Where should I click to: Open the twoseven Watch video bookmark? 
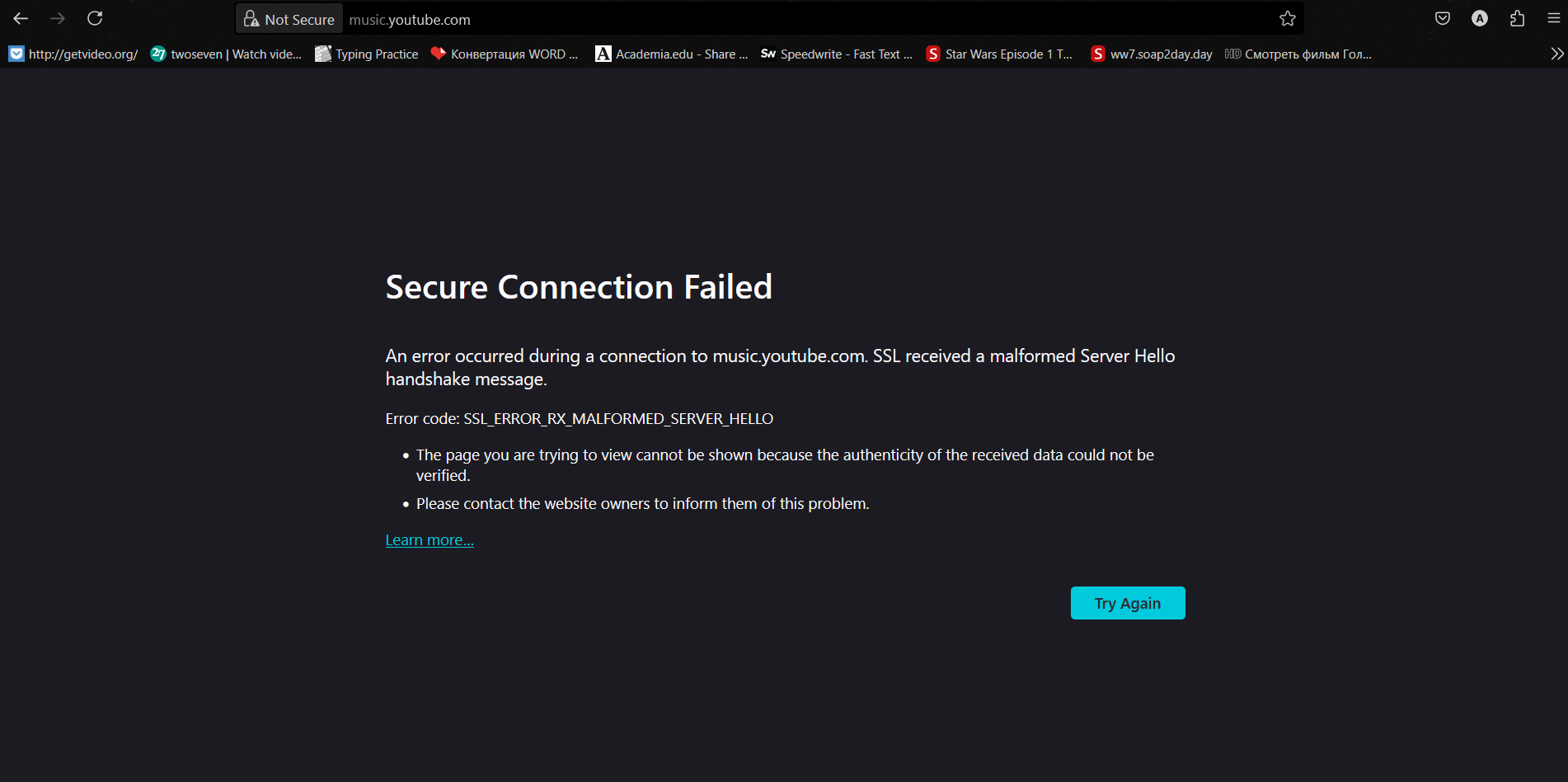coord(226,54)
